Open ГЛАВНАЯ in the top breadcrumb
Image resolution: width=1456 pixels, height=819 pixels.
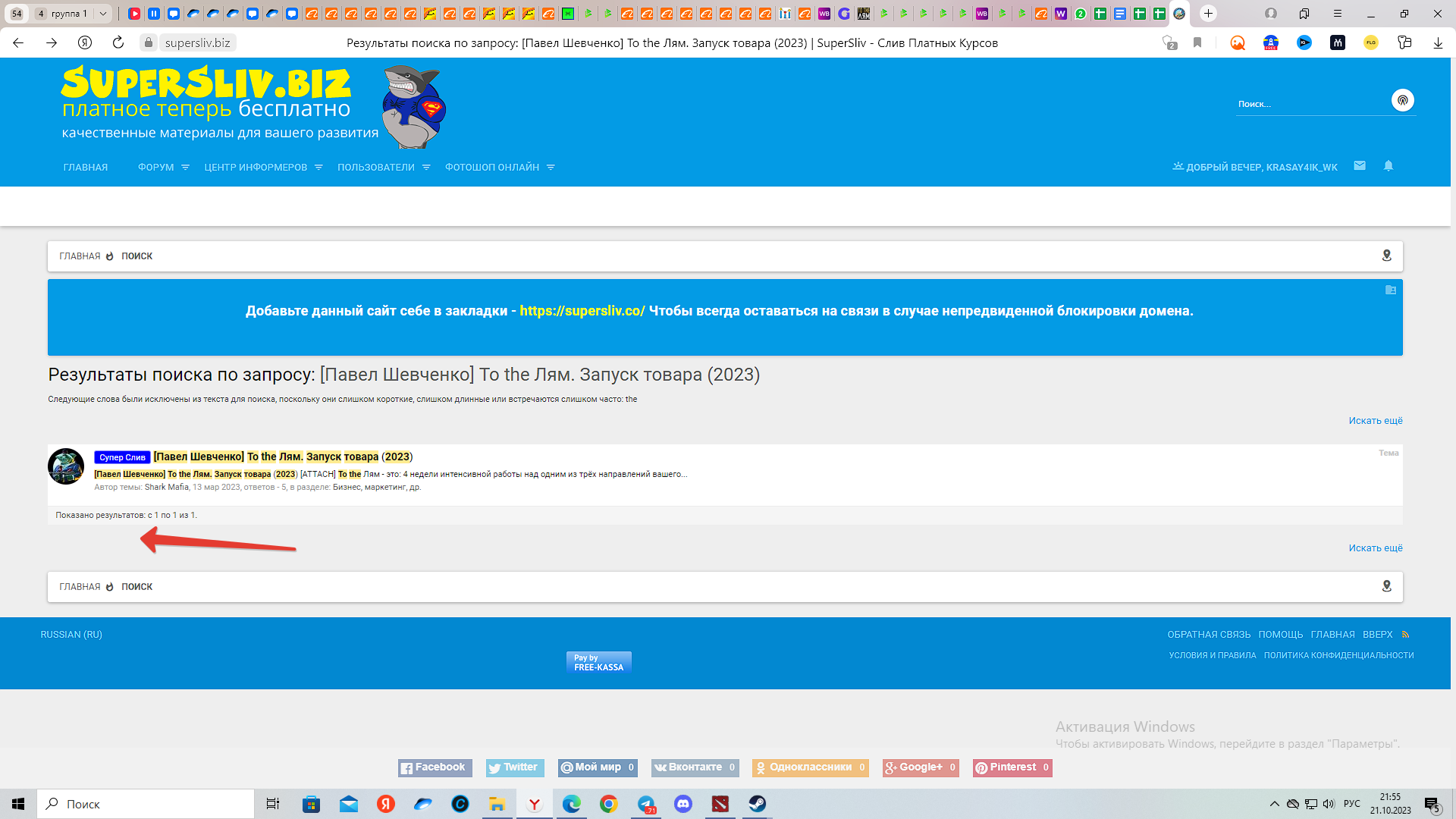click(x=80, y=256)
